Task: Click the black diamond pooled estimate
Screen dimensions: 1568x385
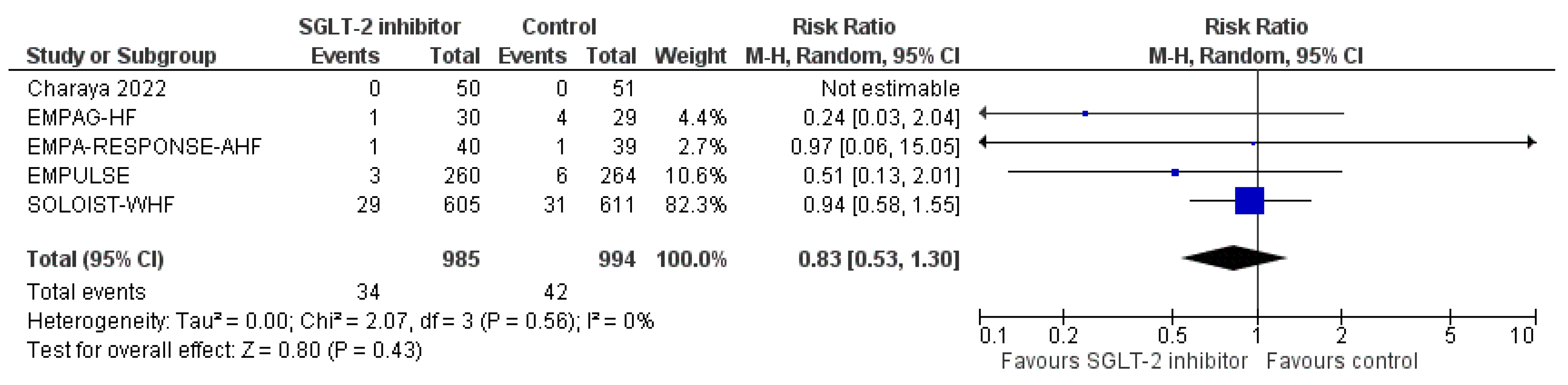Action: tap(1234, 258)
